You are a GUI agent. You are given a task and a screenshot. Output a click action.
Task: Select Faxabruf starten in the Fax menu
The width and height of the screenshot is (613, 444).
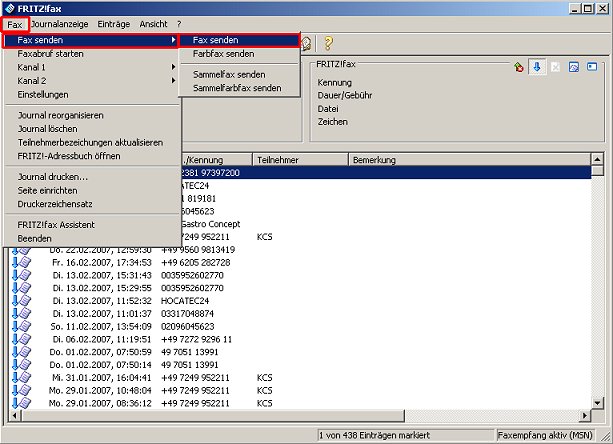[91, 54]
